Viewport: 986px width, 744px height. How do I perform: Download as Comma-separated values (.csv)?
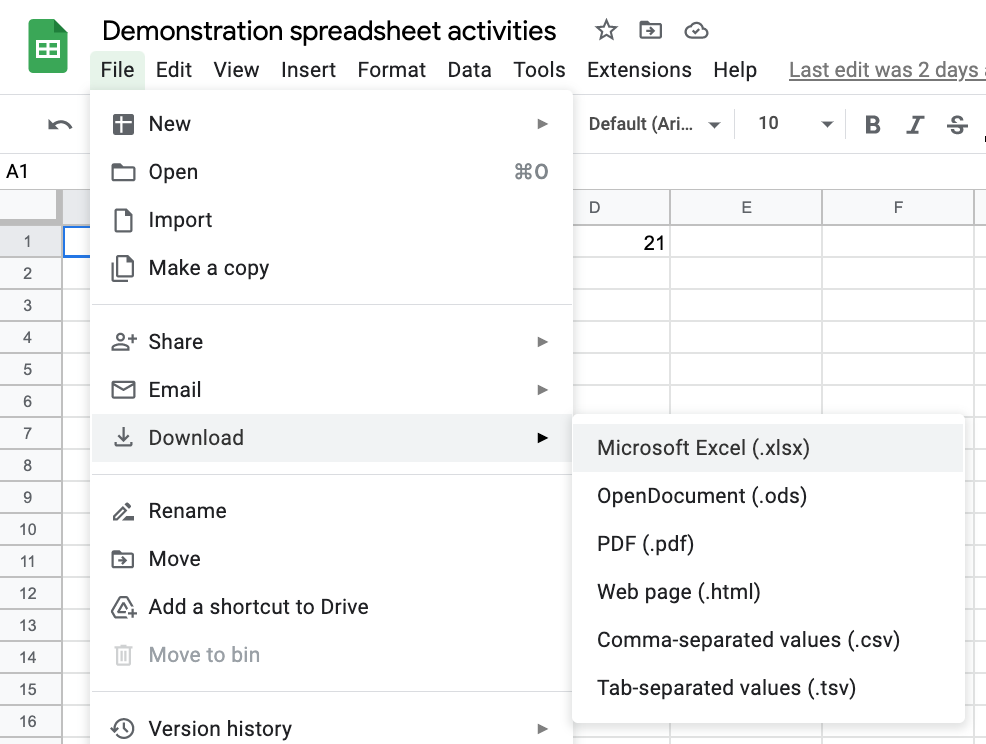(x=768, y=640)
